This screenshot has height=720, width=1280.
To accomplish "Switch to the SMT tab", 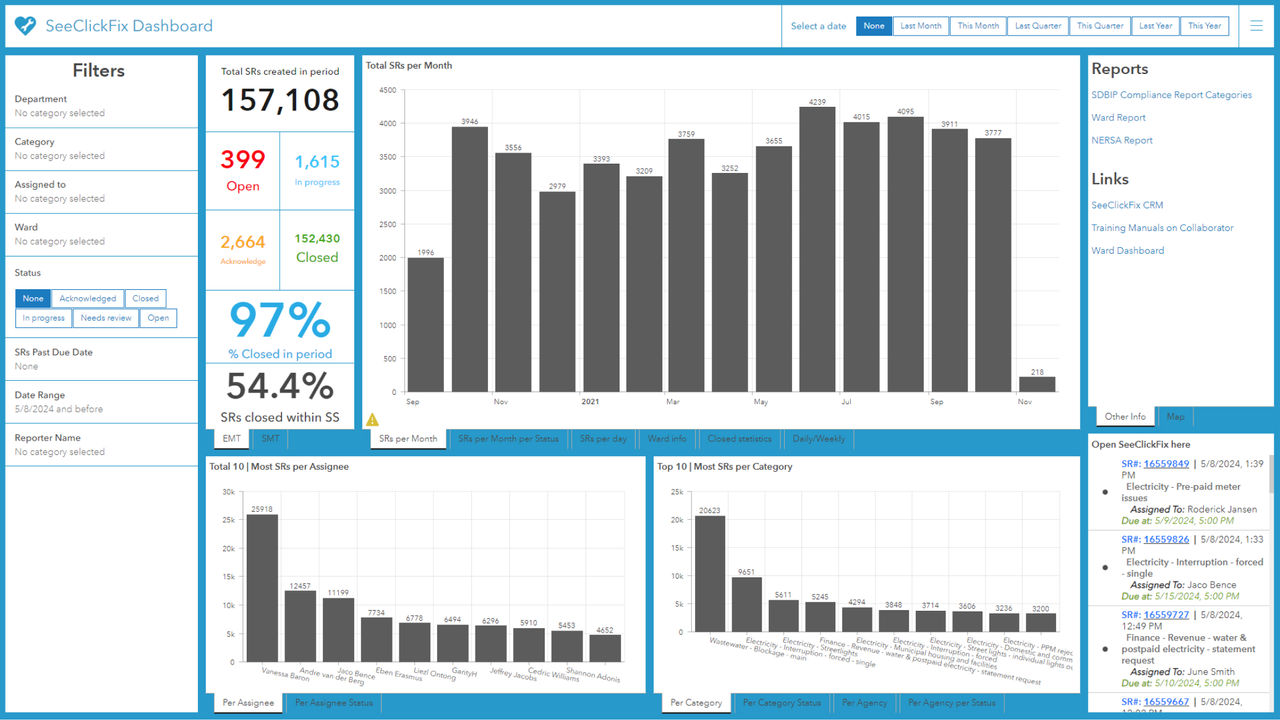I will [x=270, y=438].
